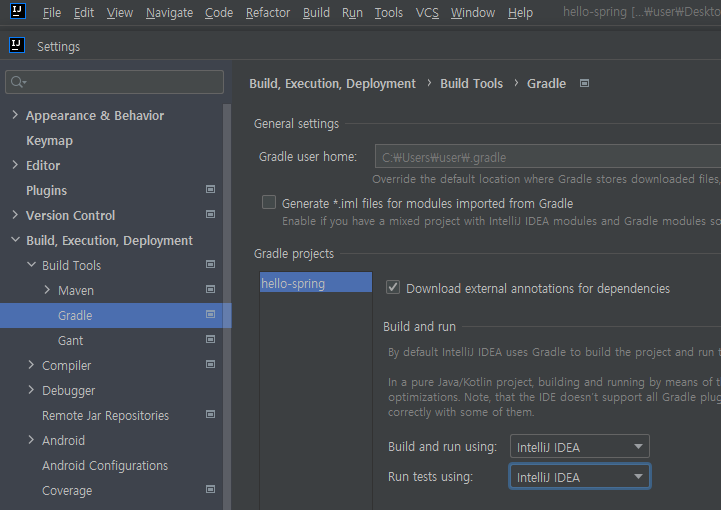Open the Code menu
Image resolution: width=721 pixels, height=510 pixels.
click(x=219, y=12)
